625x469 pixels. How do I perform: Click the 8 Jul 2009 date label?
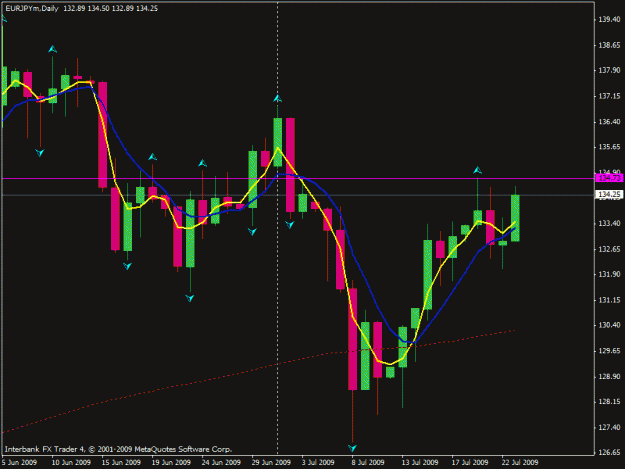368,462
